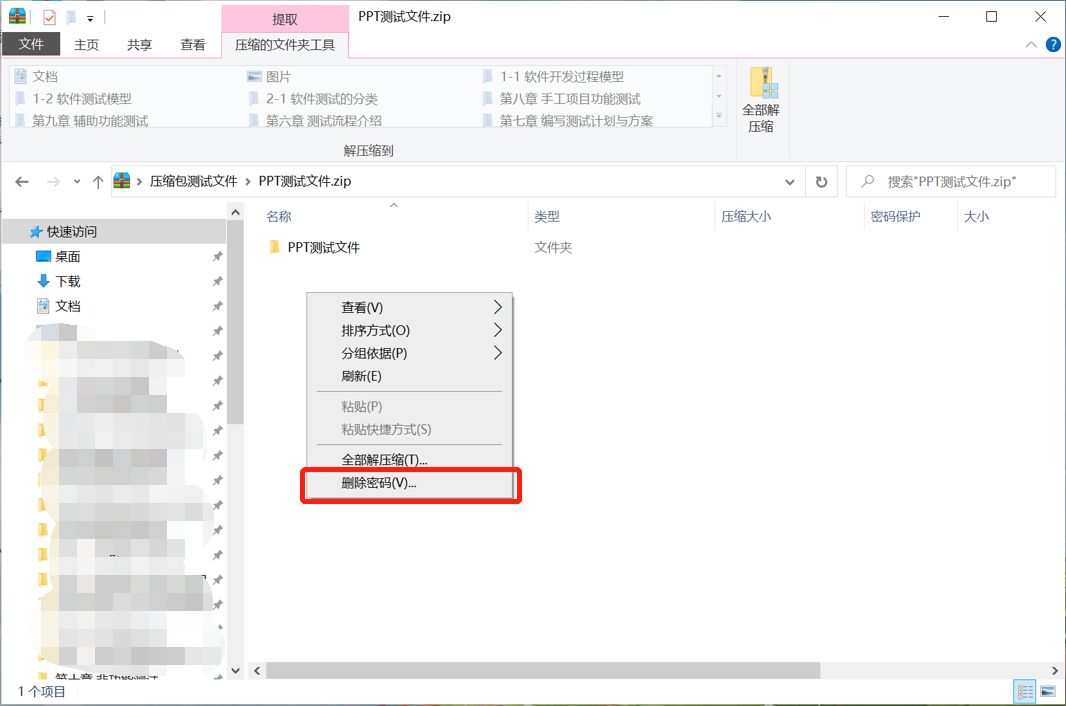Sort by the 密码保护 column header

895,216
